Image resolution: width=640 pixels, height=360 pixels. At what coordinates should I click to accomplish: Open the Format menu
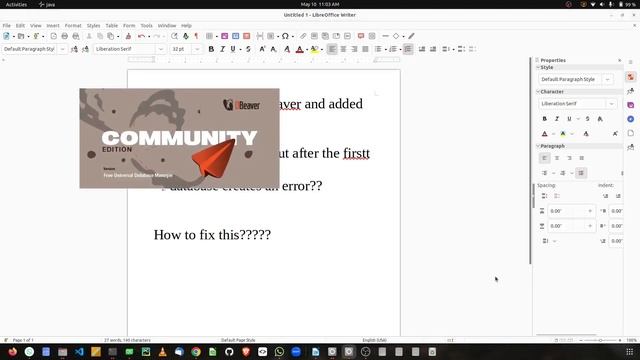(x=73, y=26)
